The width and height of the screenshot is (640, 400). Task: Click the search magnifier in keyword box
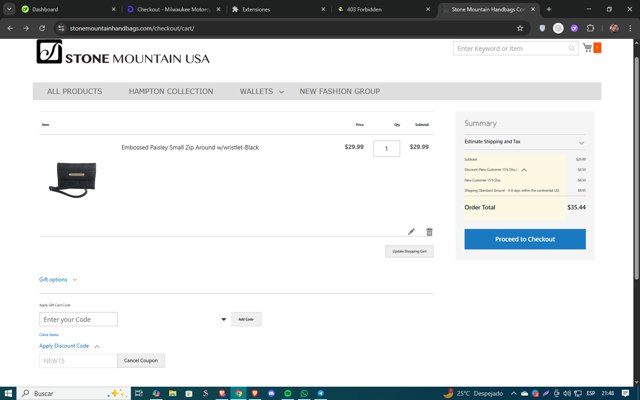[572, 49]
